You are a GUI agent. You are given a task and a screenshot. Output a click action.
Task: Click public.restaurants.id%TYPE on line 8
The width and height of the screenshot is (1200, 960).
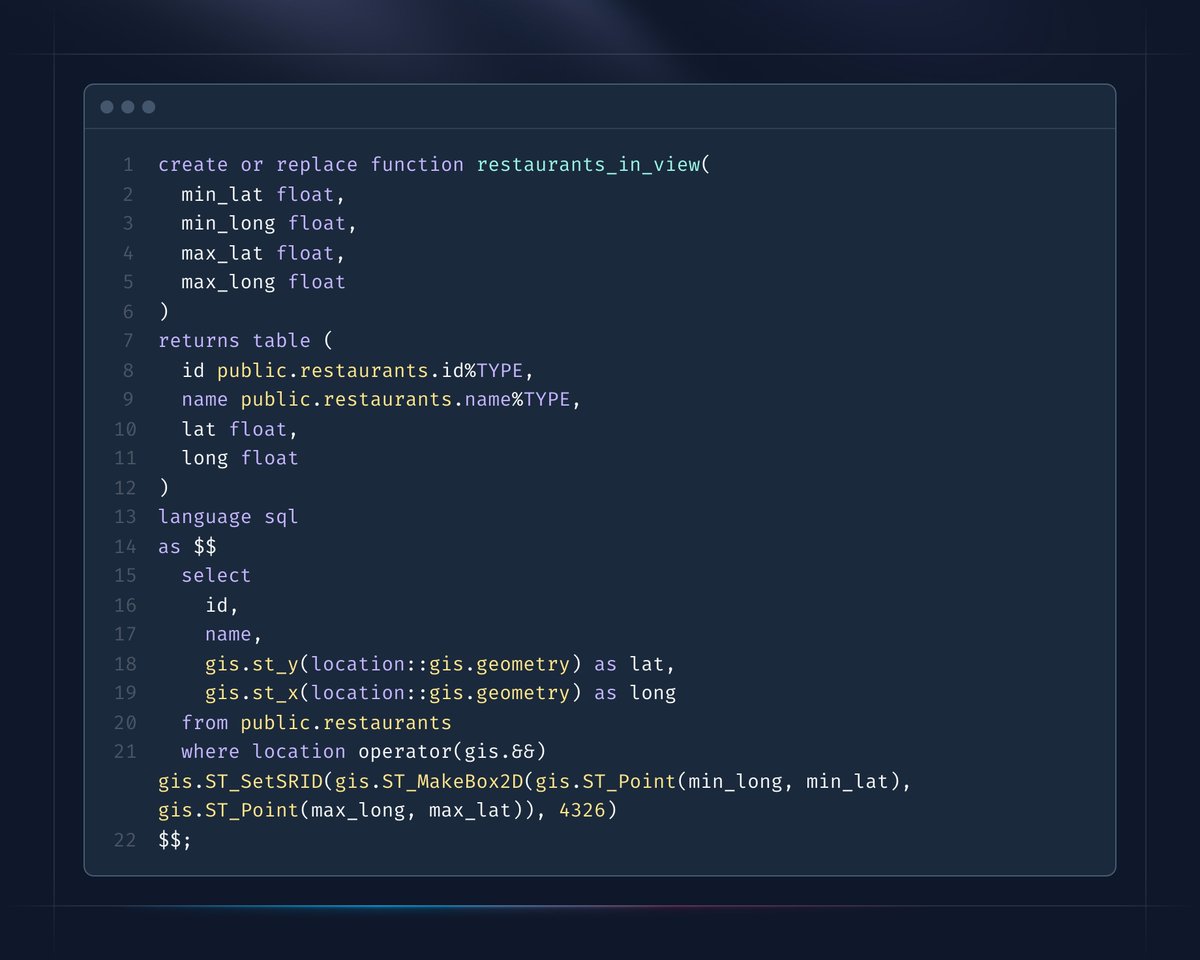[x=376, y=371]
